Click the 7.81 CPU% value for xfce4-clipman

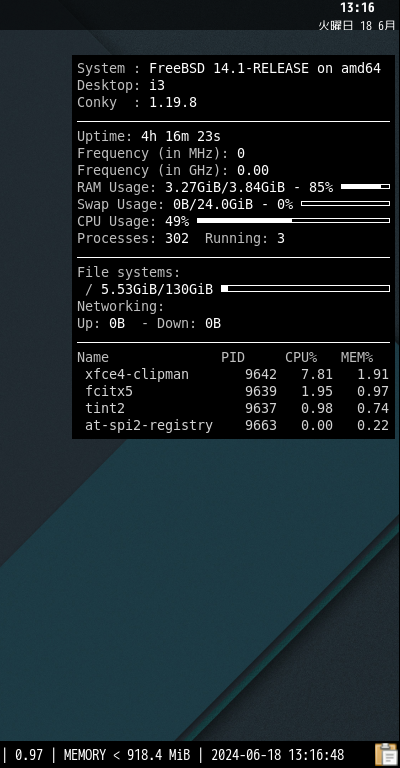317,375
